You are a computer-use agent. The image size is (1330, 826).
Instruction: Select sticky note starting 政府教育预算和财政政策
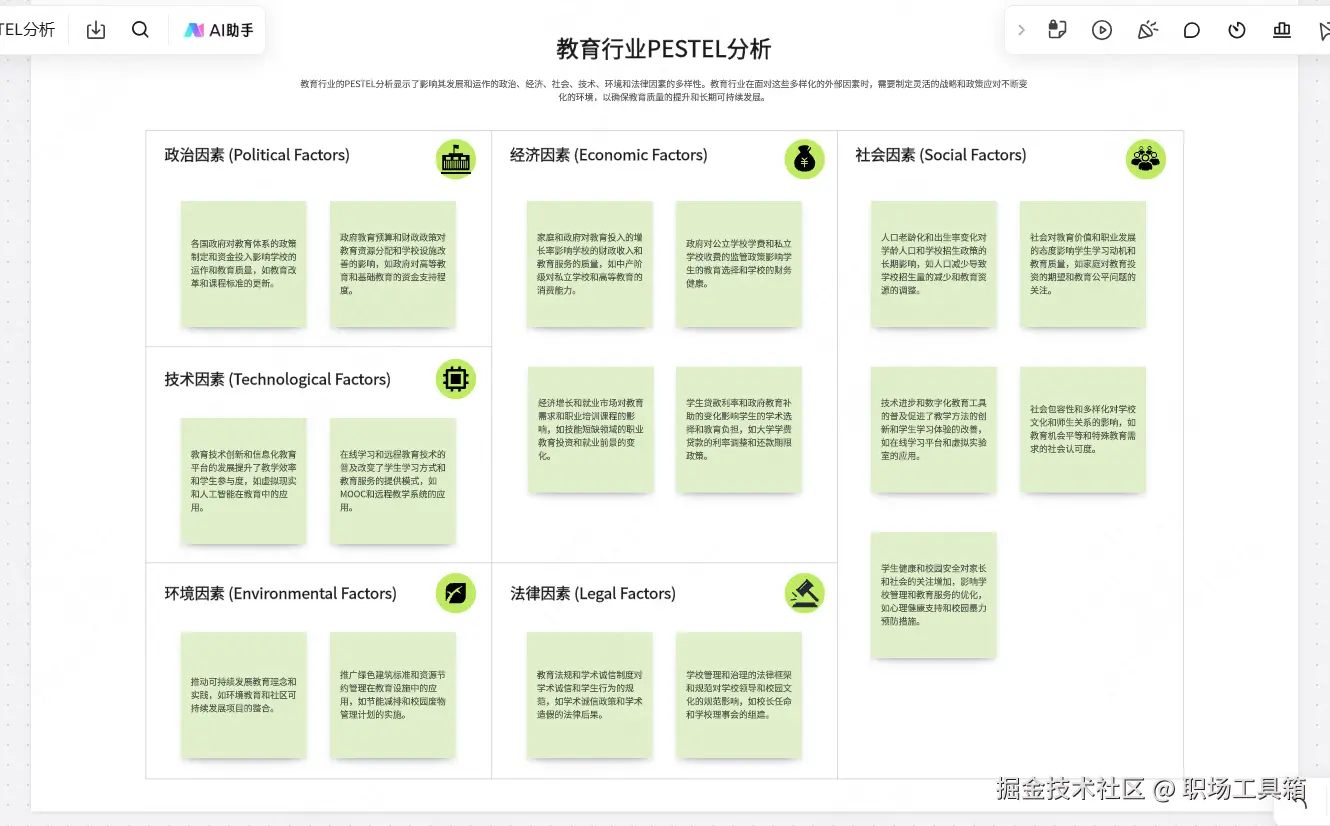pos(393,264)
